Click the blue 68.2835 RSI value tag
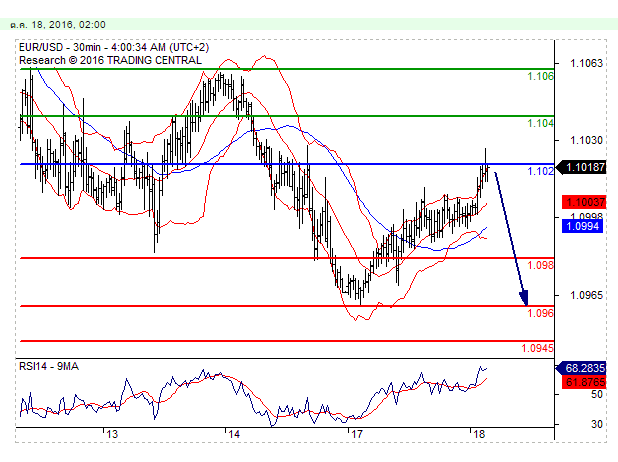The height and width of the screenshot is (462, 618). coord(580,368)
